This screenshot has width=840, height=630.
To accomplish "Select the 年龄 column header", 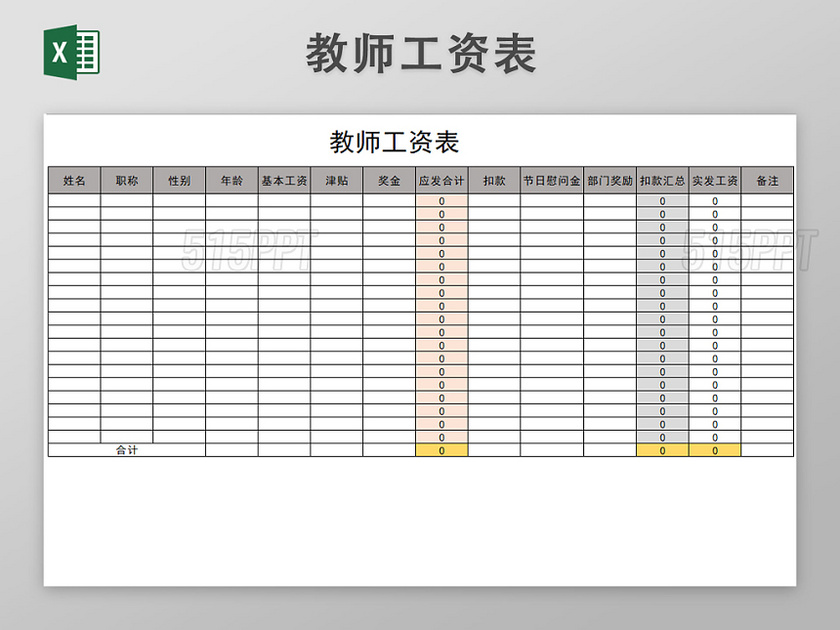I will coord(232,181).
